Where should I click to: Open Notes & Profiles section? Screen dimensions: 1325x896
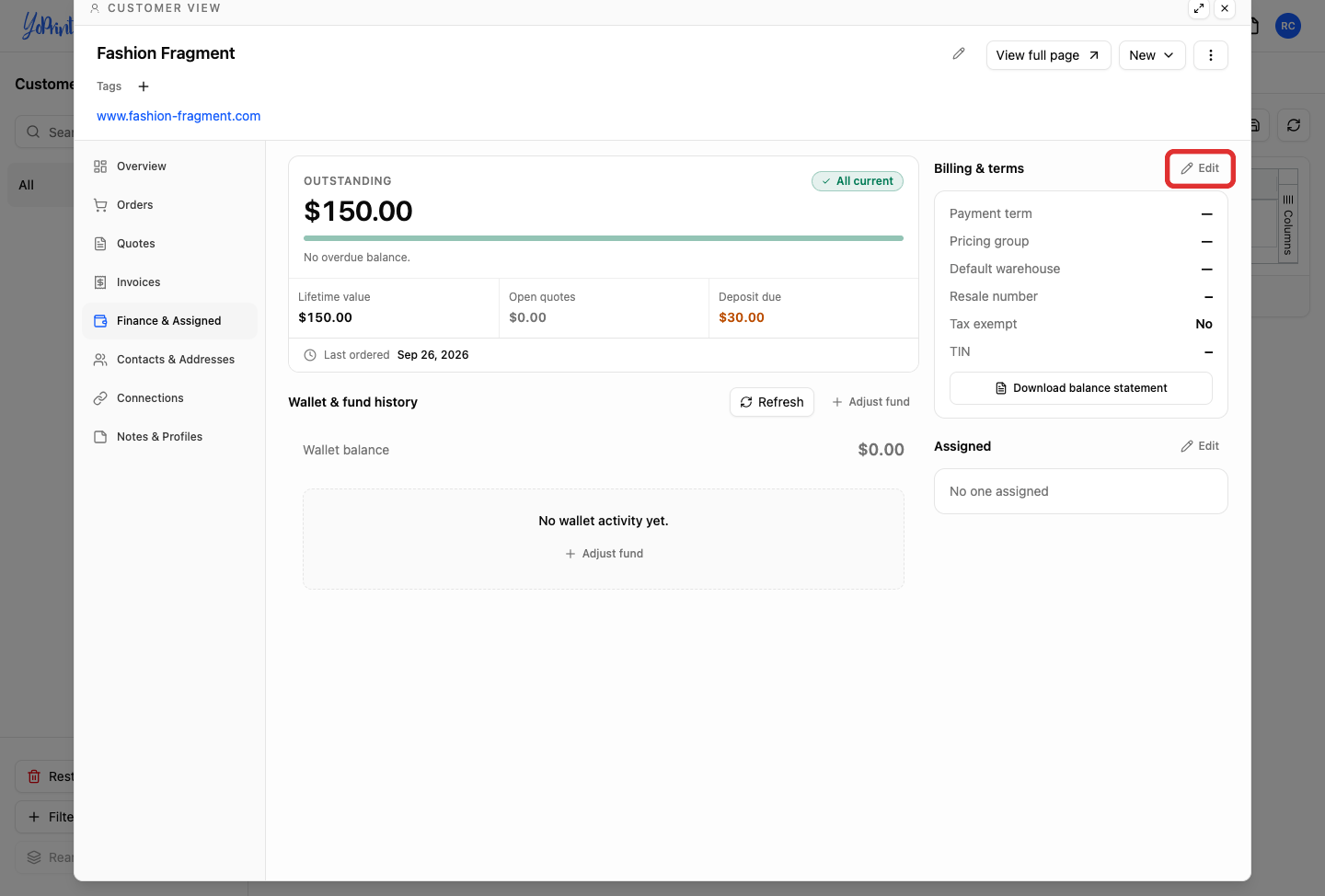click(x=170, y=437)
